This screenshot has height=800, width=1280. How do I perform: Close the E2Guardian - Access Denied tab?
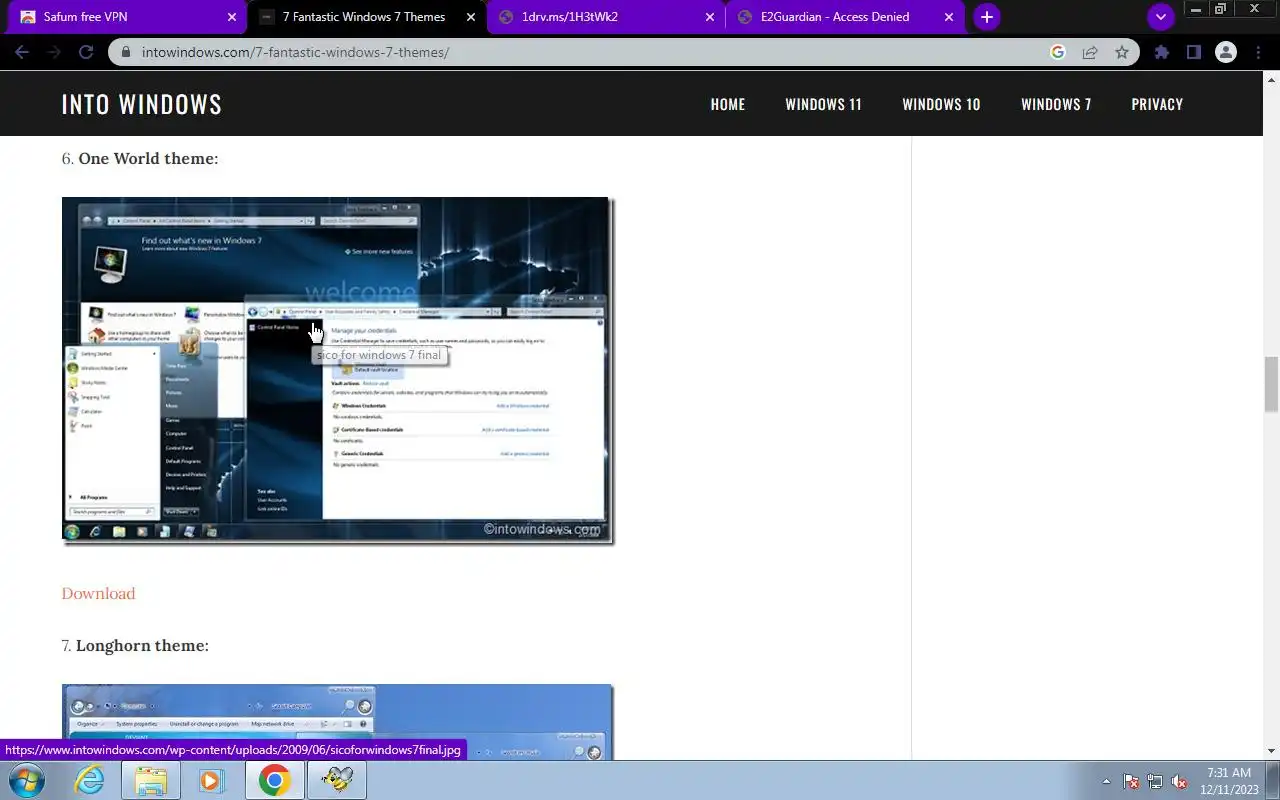click(949, 17)
